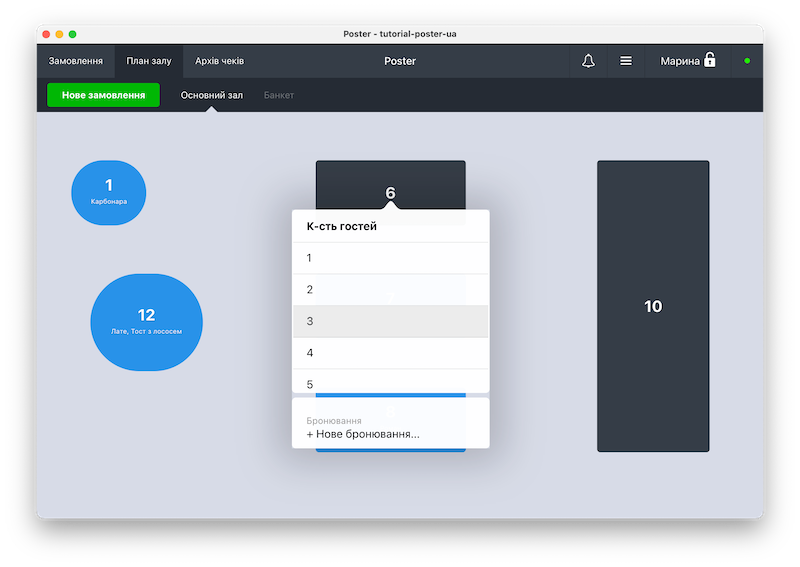Choose 3 guests in the list
Screen dimensions: 800x567
[x=390, y=322]
